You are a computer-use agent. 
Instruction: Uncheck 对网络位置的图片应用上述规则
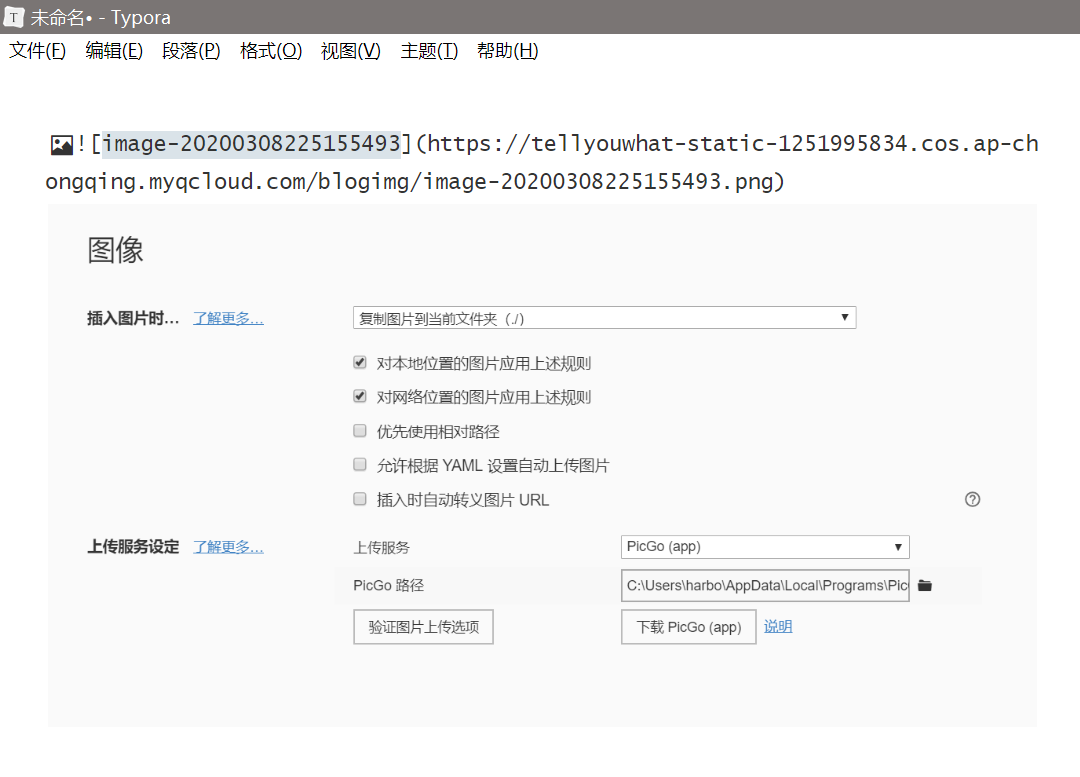pos(359,396)
